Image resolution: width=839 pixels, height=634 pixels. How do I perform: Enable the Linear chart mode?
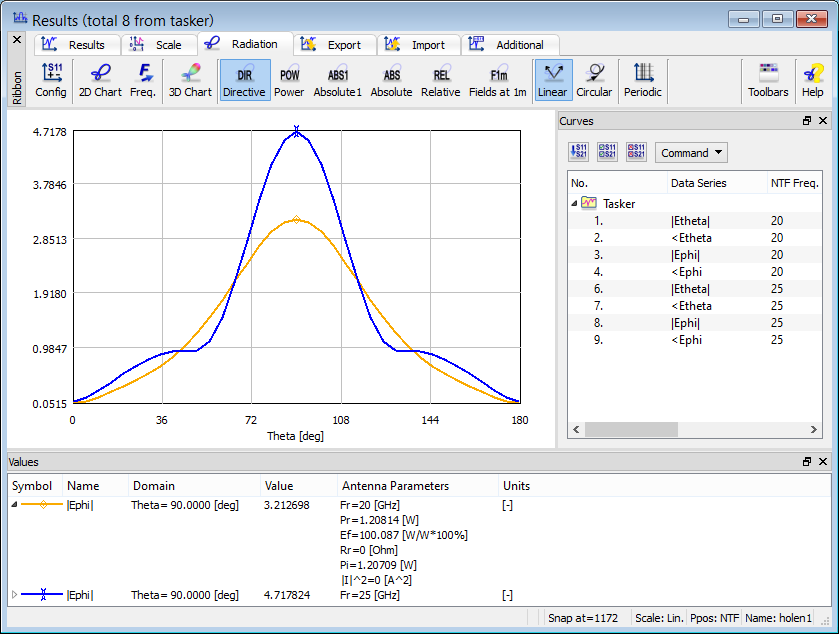[x=552, y=80]
